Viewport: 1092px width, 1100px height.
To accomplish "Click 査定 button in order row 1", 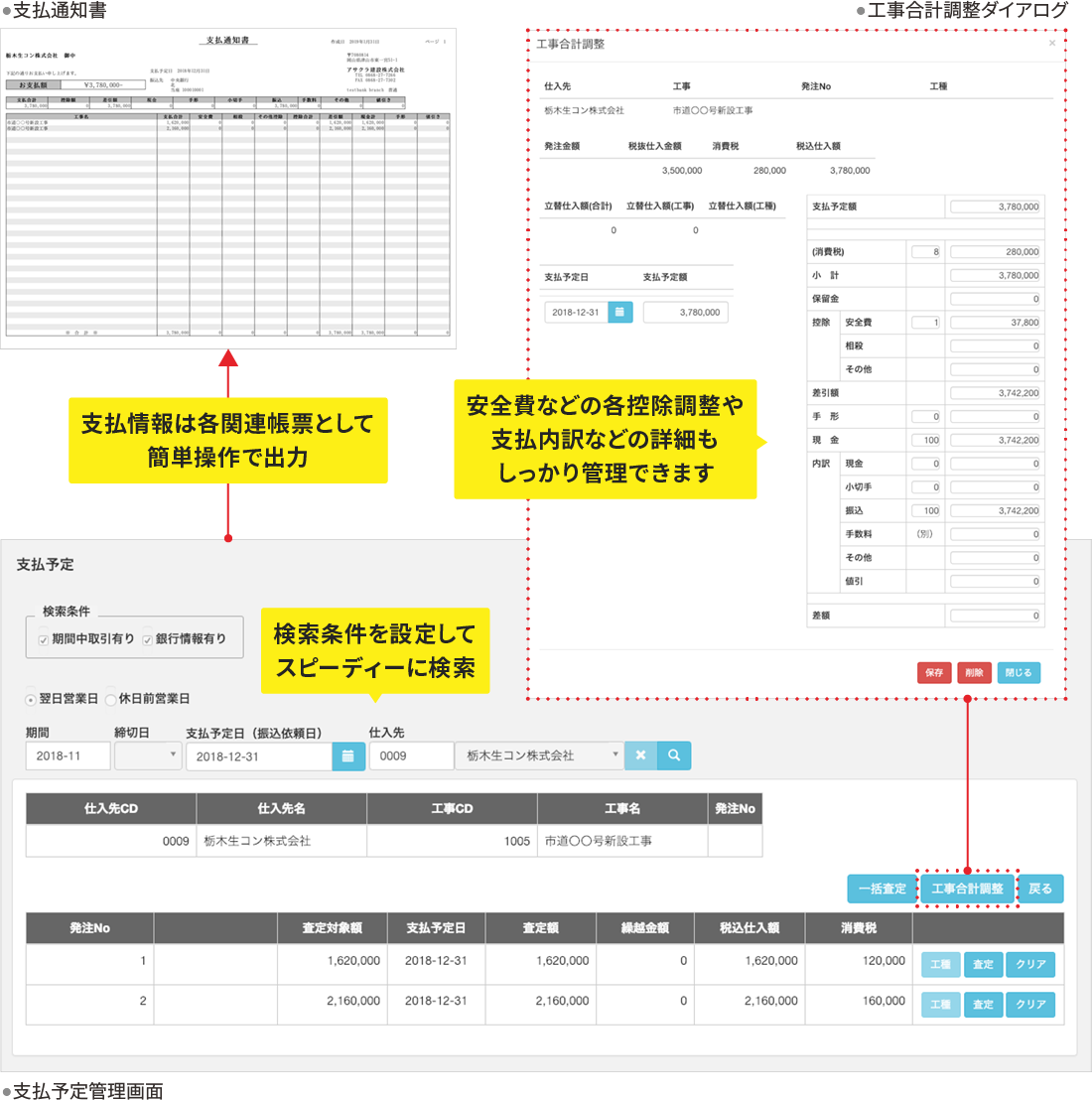I will tap(983, 965).
